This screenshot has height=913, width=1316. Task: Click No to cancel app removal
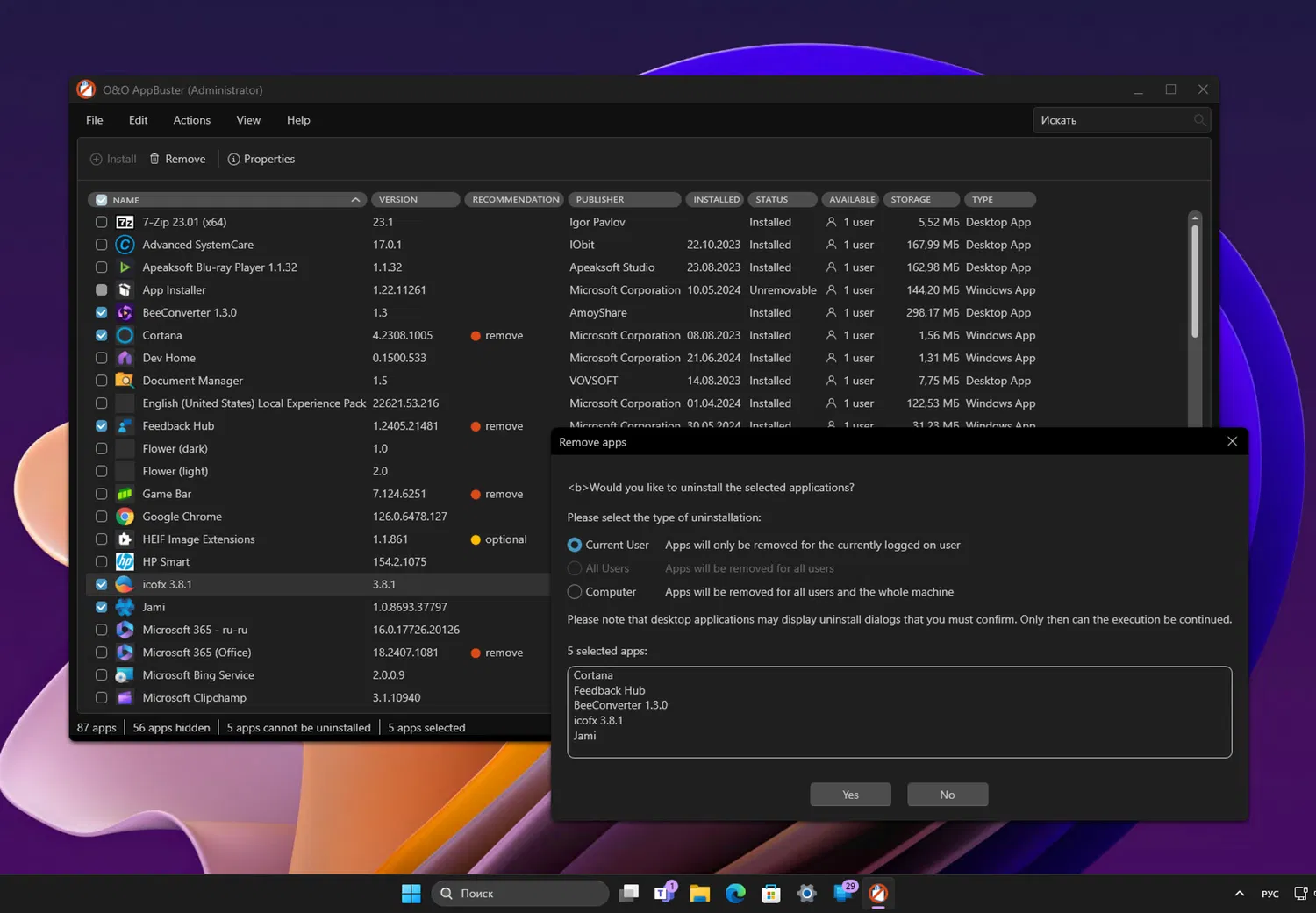[948, 795]
